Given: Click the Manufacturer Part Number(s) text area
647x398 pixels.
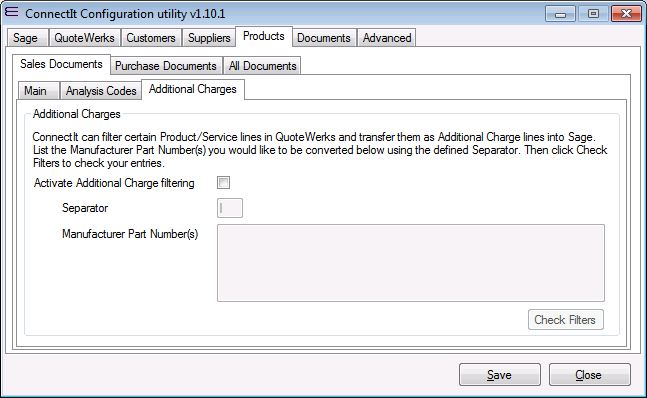Looking at the screenshot, I should point(411,263).
